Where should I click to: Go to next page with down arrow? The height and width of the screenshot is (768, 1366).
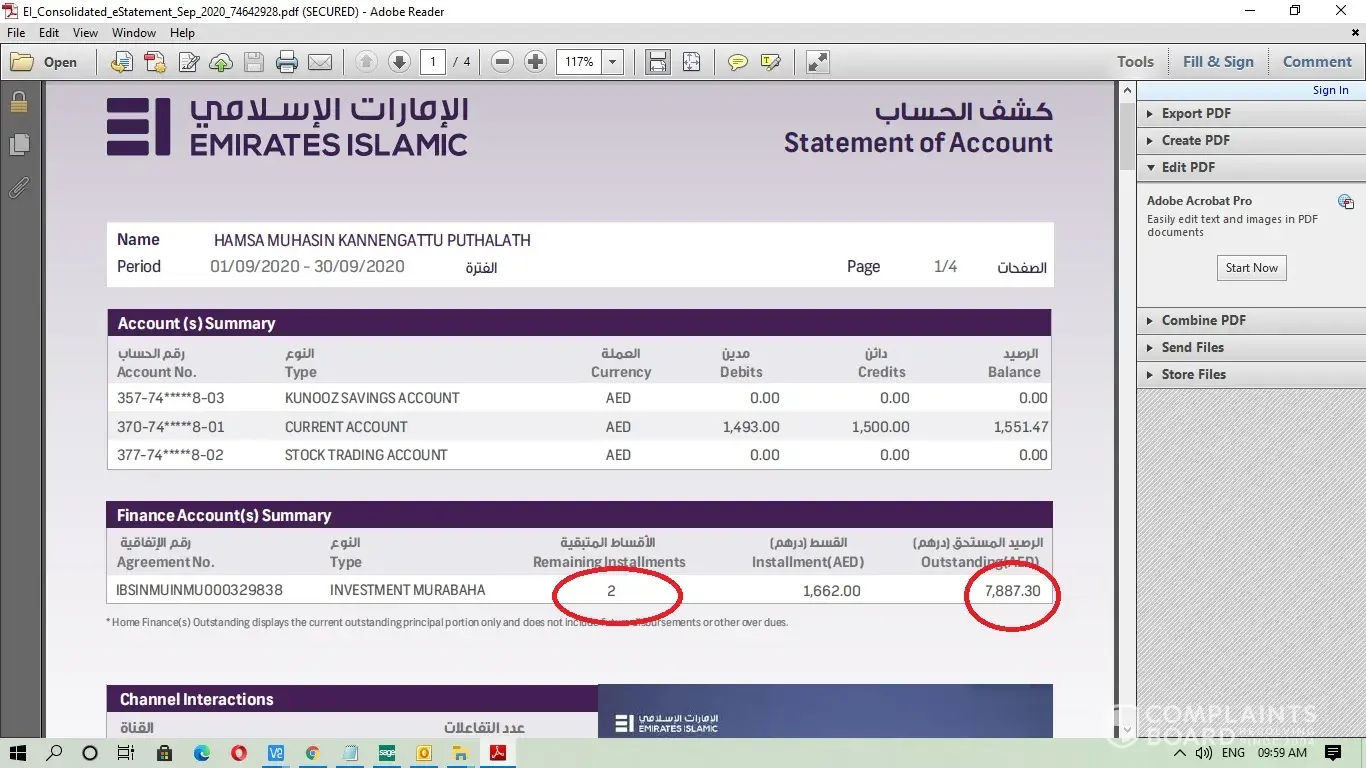pyautogui.click(x=399, y=62)
